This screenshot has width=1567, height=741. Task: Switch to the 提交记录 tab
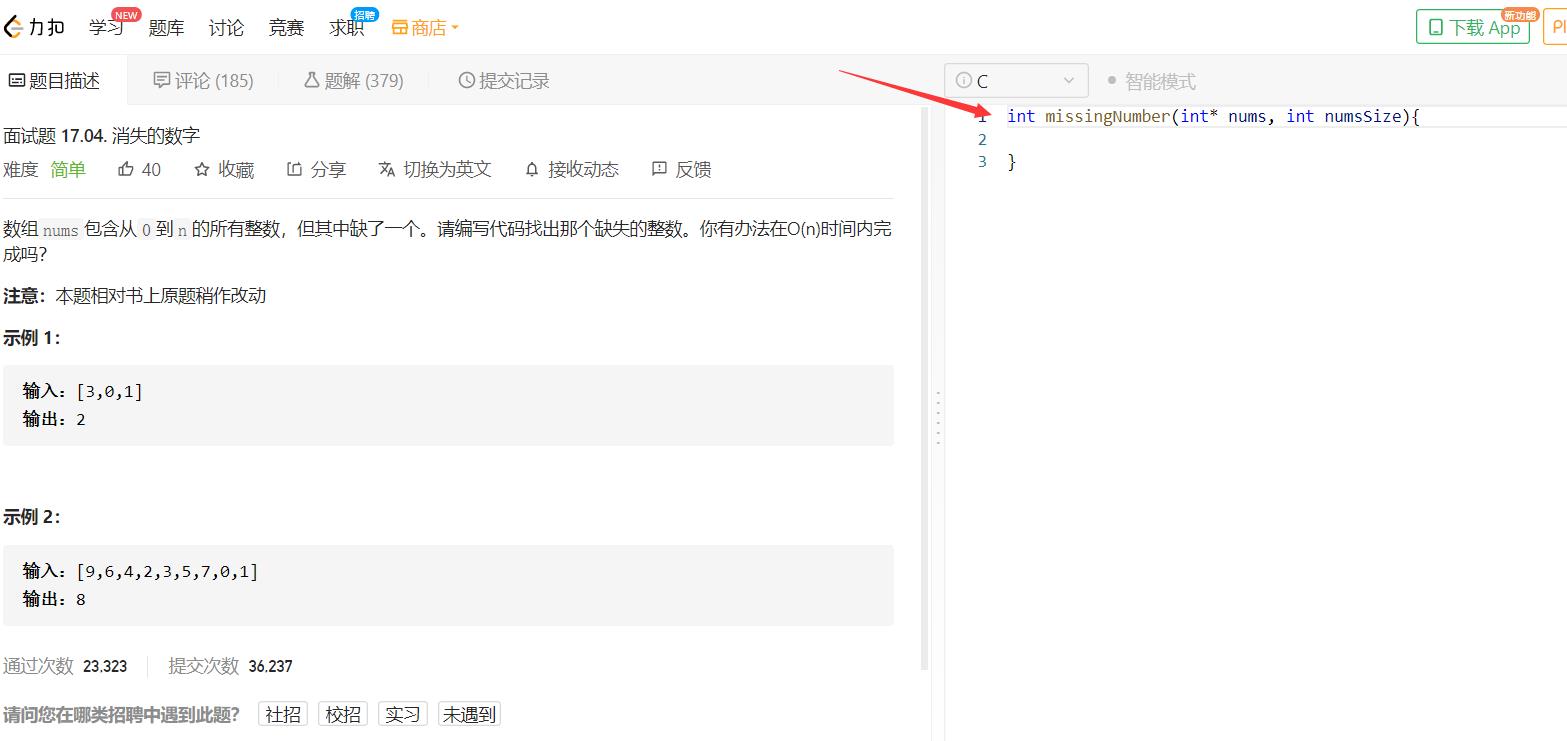tap(504, 81)
